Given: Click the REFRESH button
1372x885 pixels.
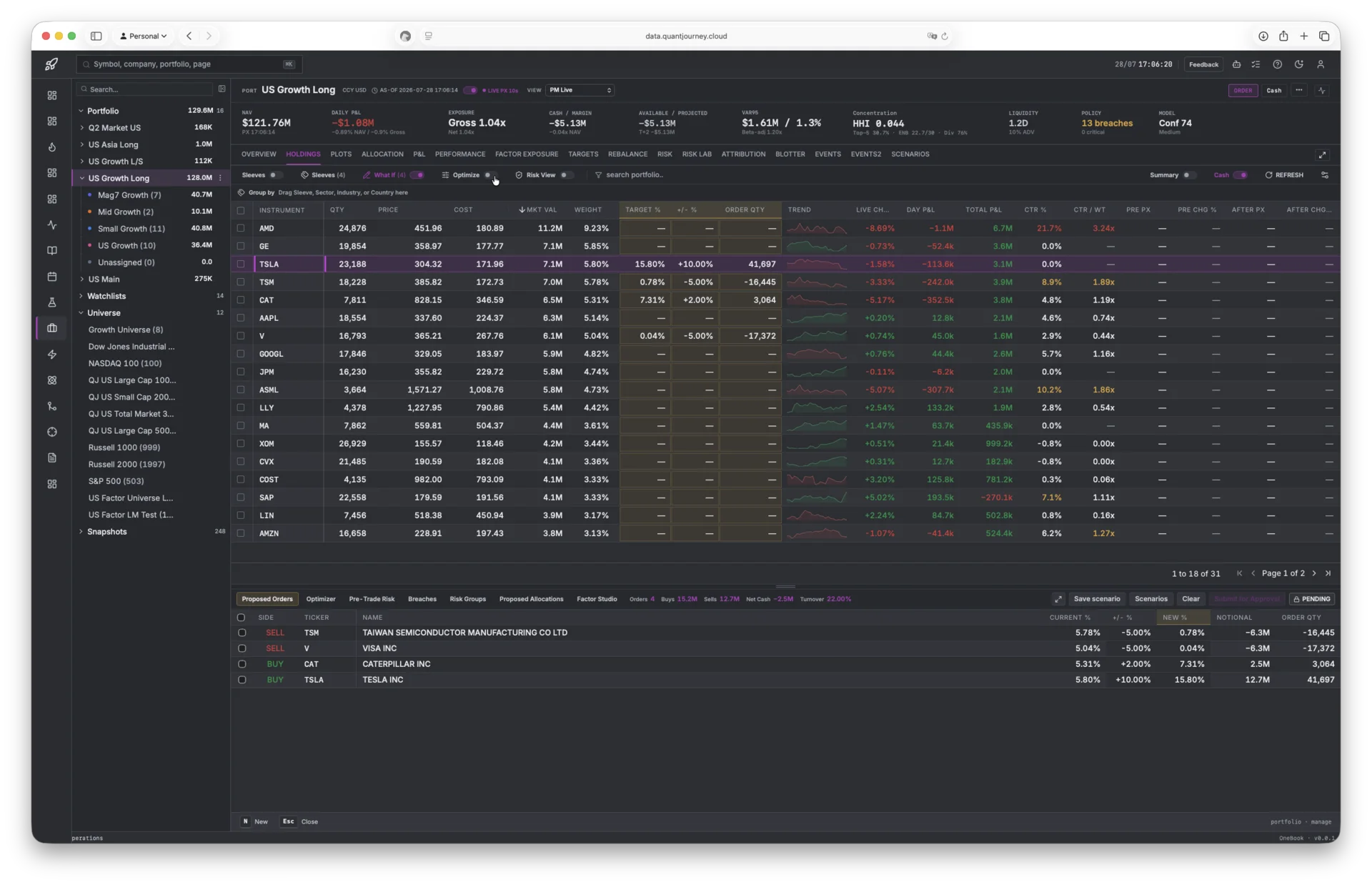Looking at the screenshot, I should [x=1284, y=175].
